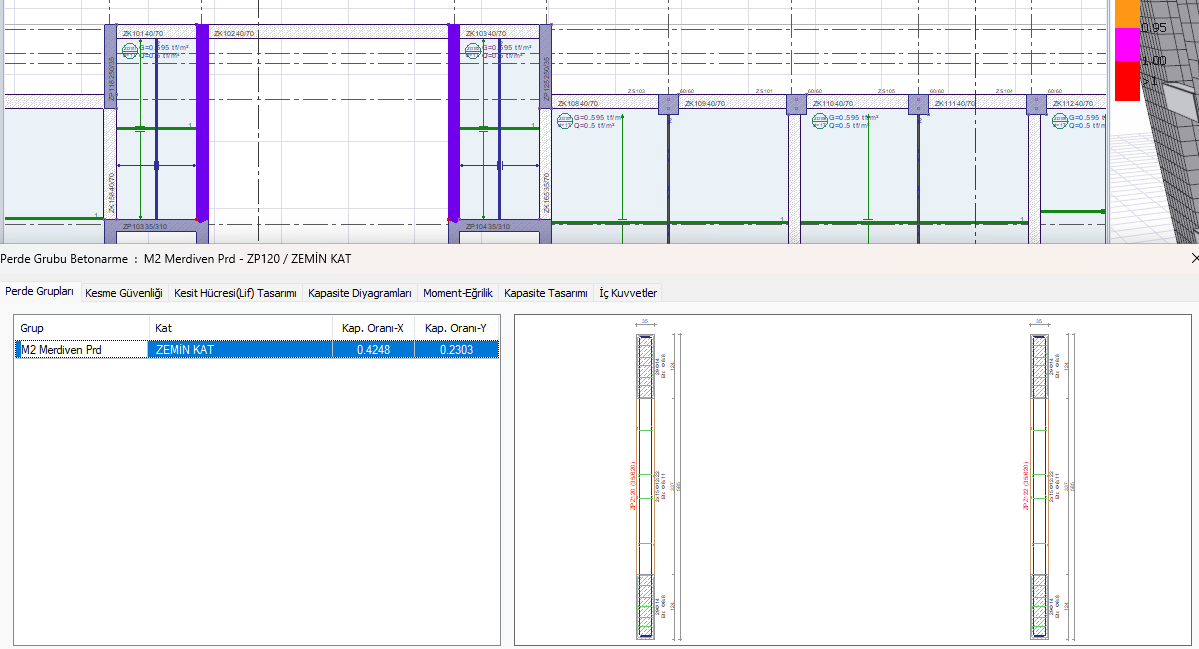1199x649 pixels.
Task: Pick the 0.4248 capacity ratio value
Action: (x=373, y=349)
